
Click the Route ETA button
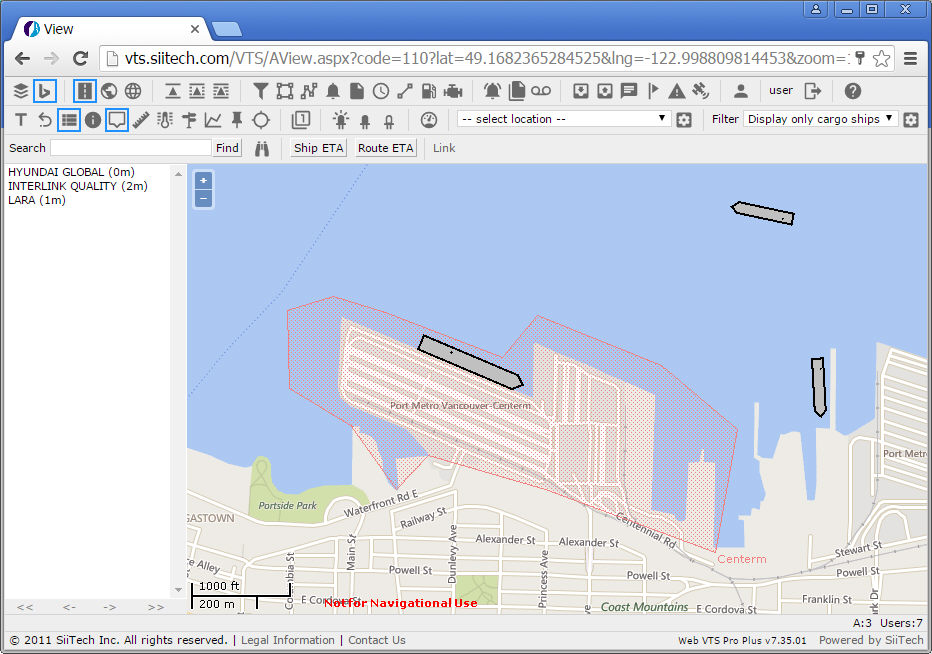coord(386,148)
